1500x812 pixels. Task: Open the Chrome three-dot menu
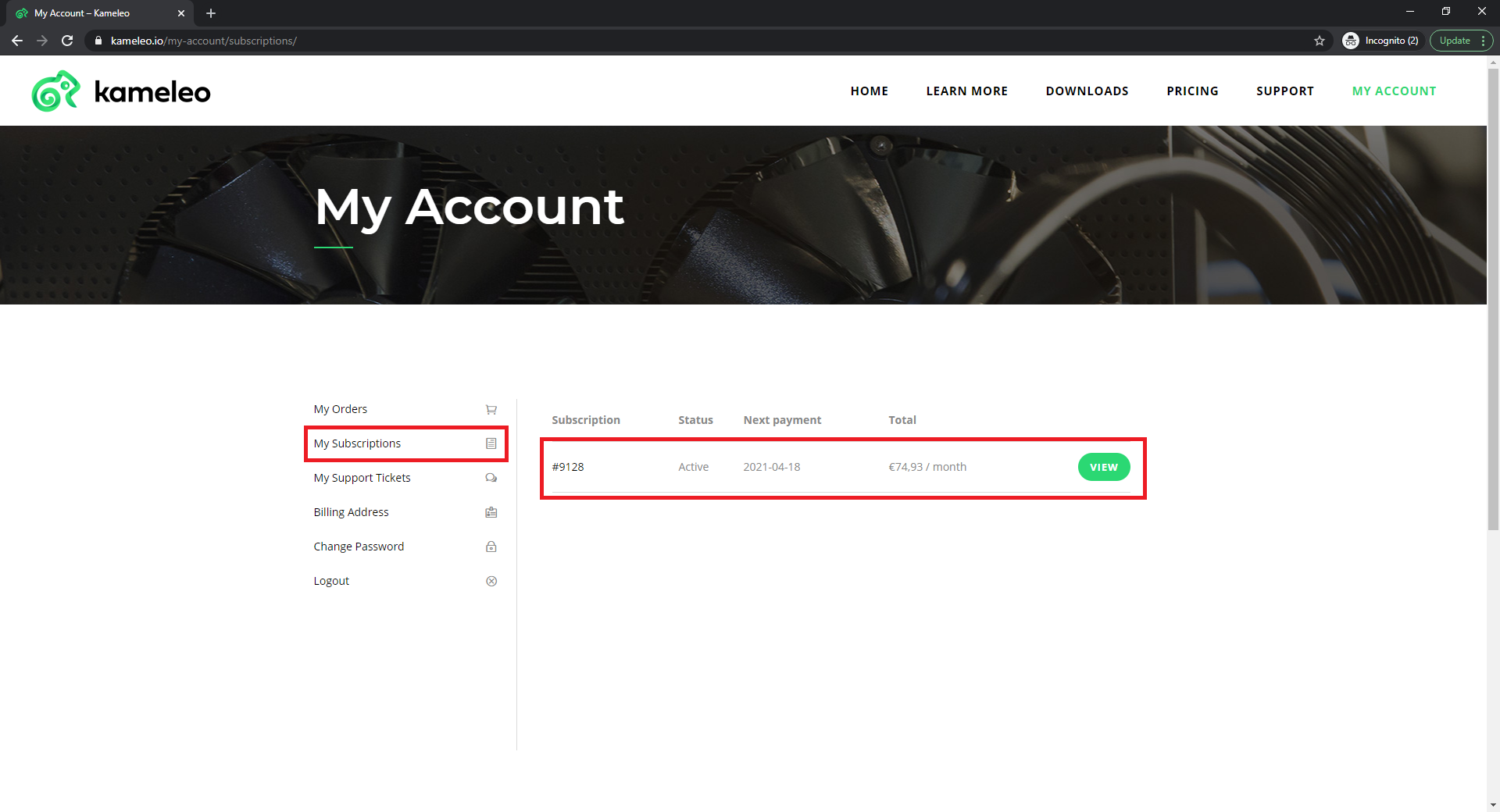point(1483,41)
